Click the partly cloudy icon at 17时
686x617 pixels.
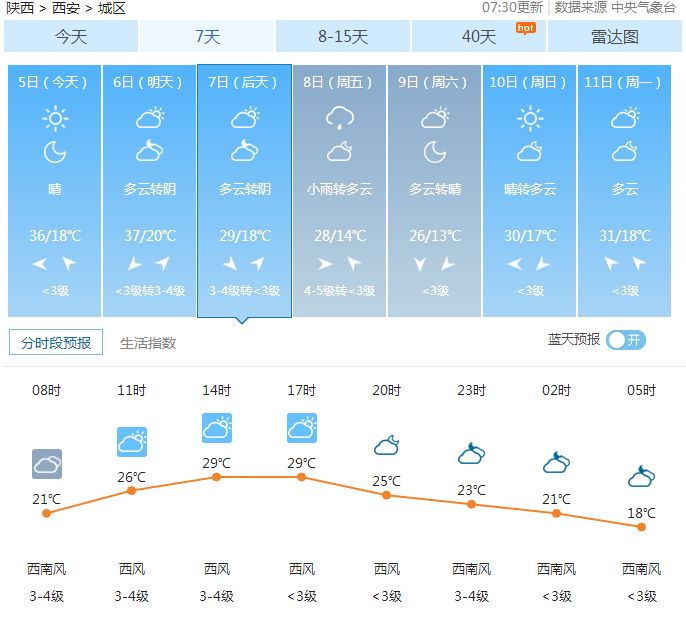point(302,428)
